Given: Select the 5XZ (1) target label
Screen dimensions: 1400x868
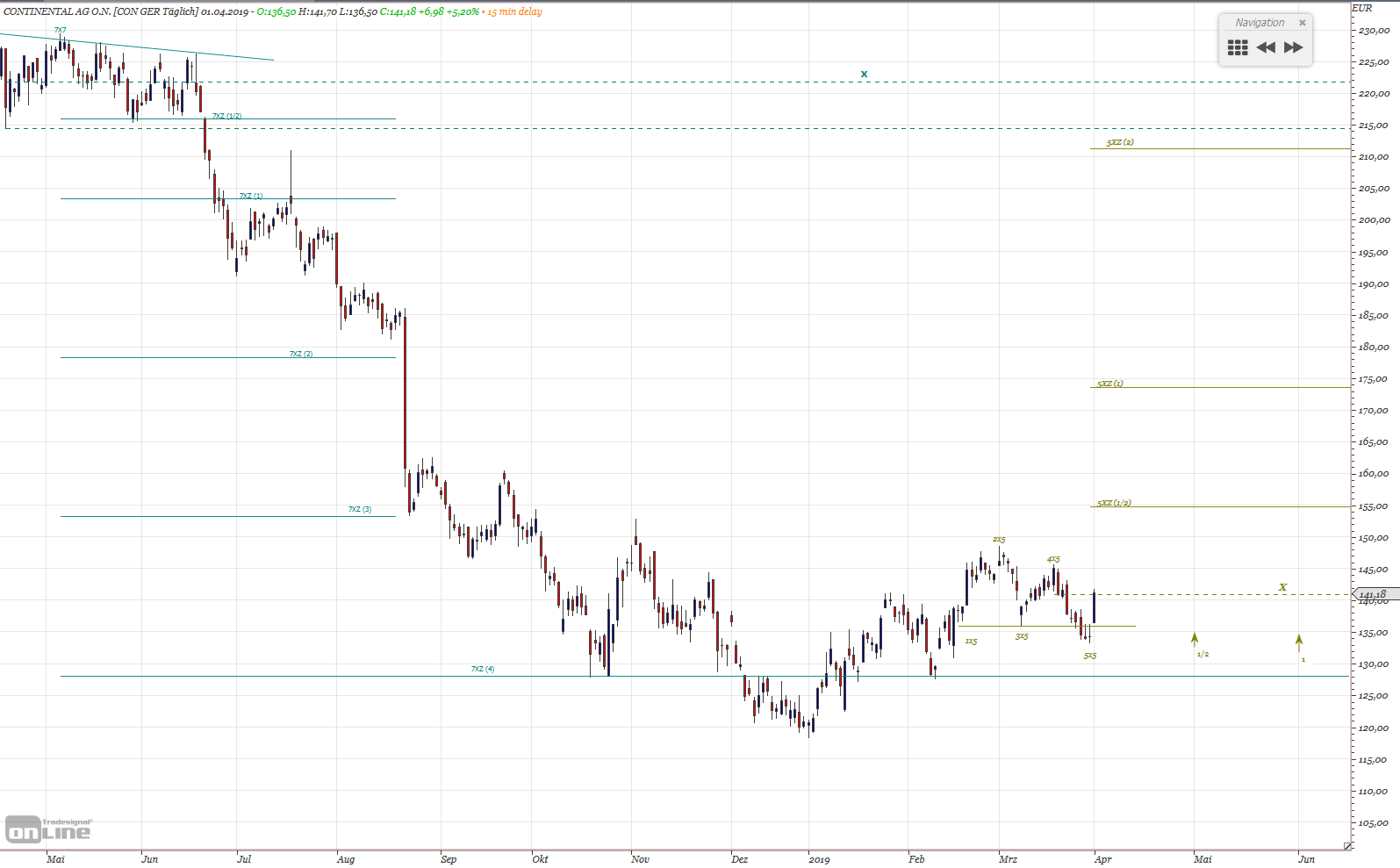Looking at the screenshot, I should pos(1109,384).
